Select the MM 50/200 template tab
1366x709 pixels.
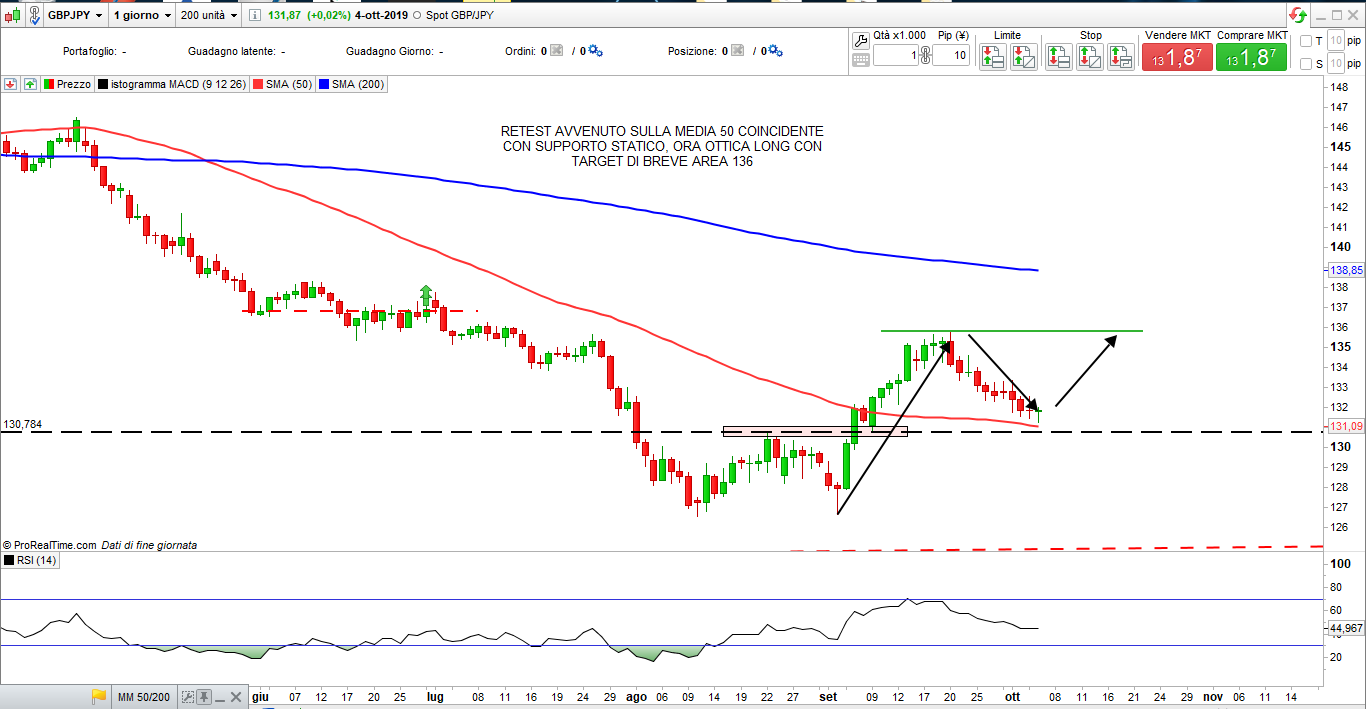[143, 696]
